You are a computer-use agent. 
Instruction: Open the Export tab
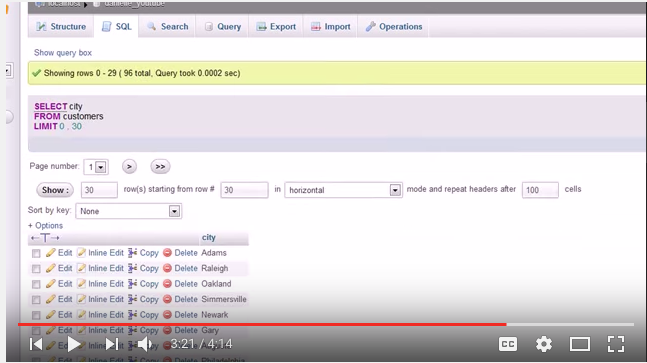tap(276, 27)
